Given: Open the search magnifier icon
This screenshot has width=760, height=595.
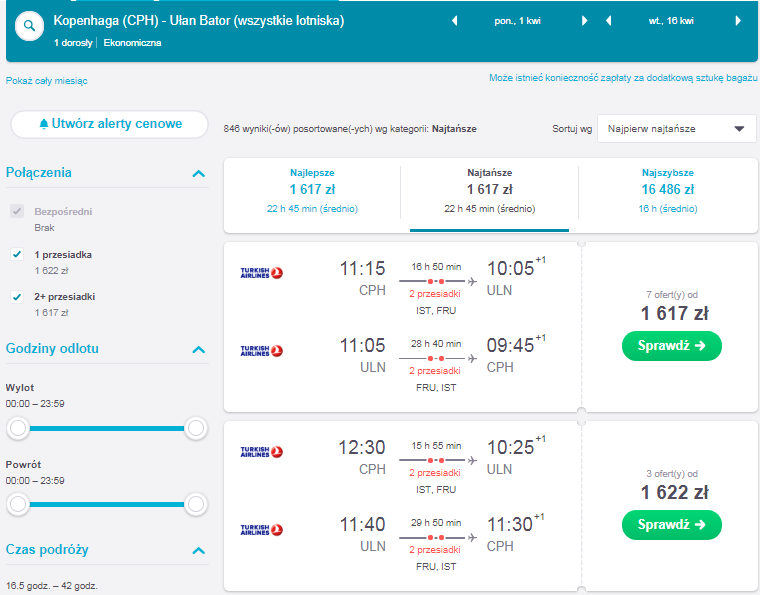Looking at the screenshot, I should pyautogui.click(x=30, y=26).
